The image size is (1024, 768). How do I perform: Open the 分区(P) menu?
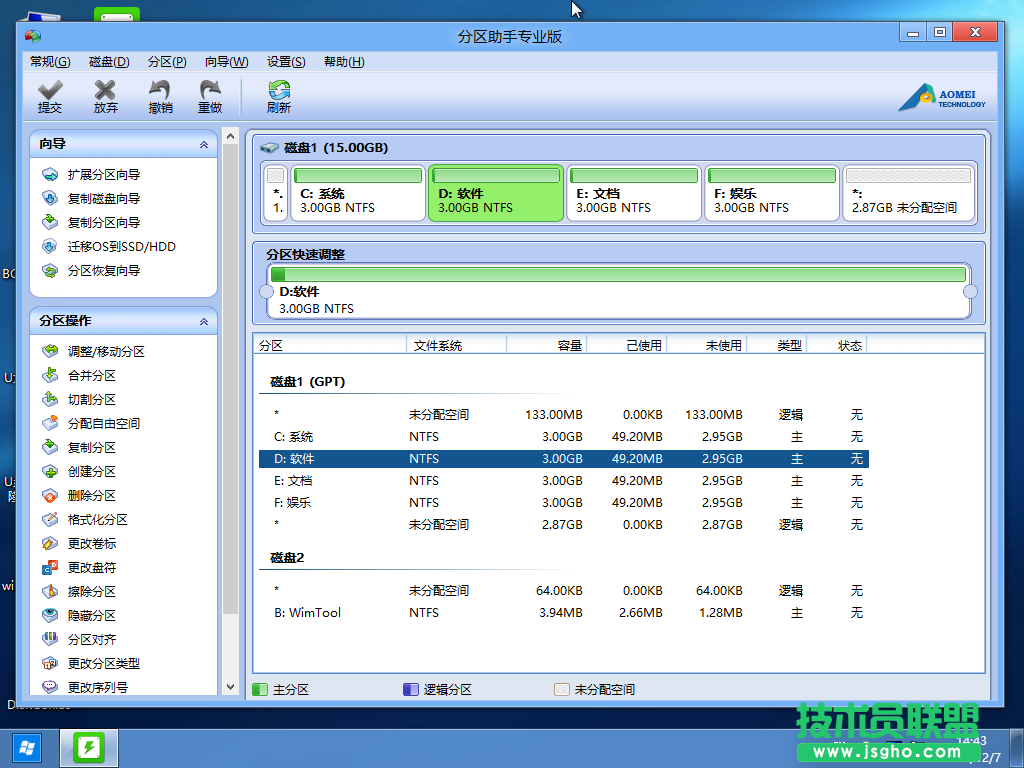point(166,62)
